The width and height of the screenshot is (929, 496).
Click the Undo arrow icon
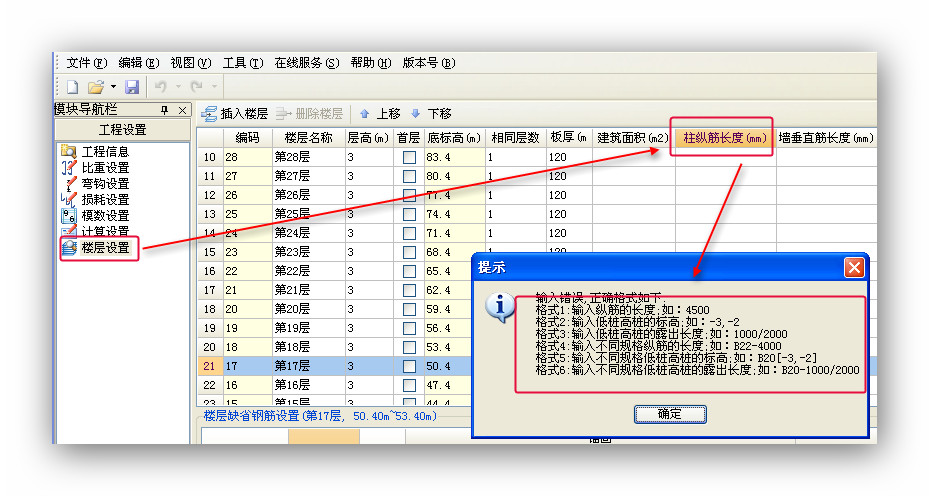[161, 87]
